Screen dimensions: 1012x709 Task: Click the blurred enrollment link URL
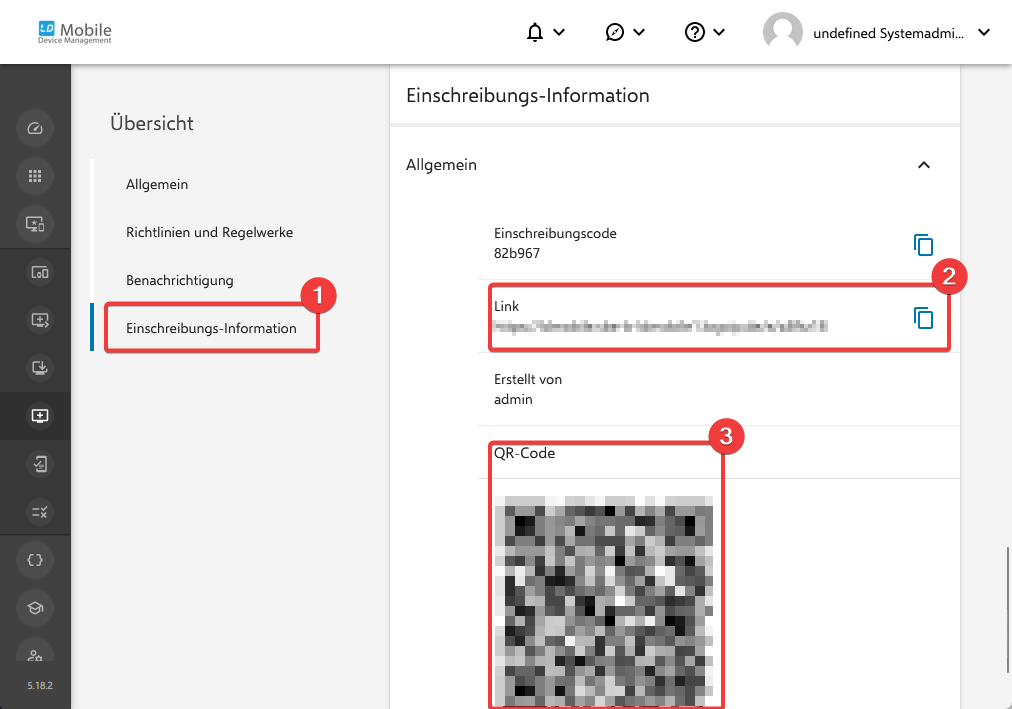[x=660, y=326]
